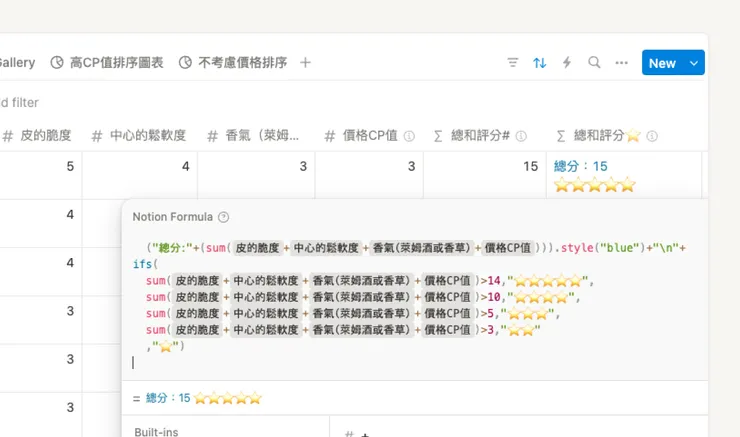Switch to 不考慮價格排序 view tab

point(233,62)
